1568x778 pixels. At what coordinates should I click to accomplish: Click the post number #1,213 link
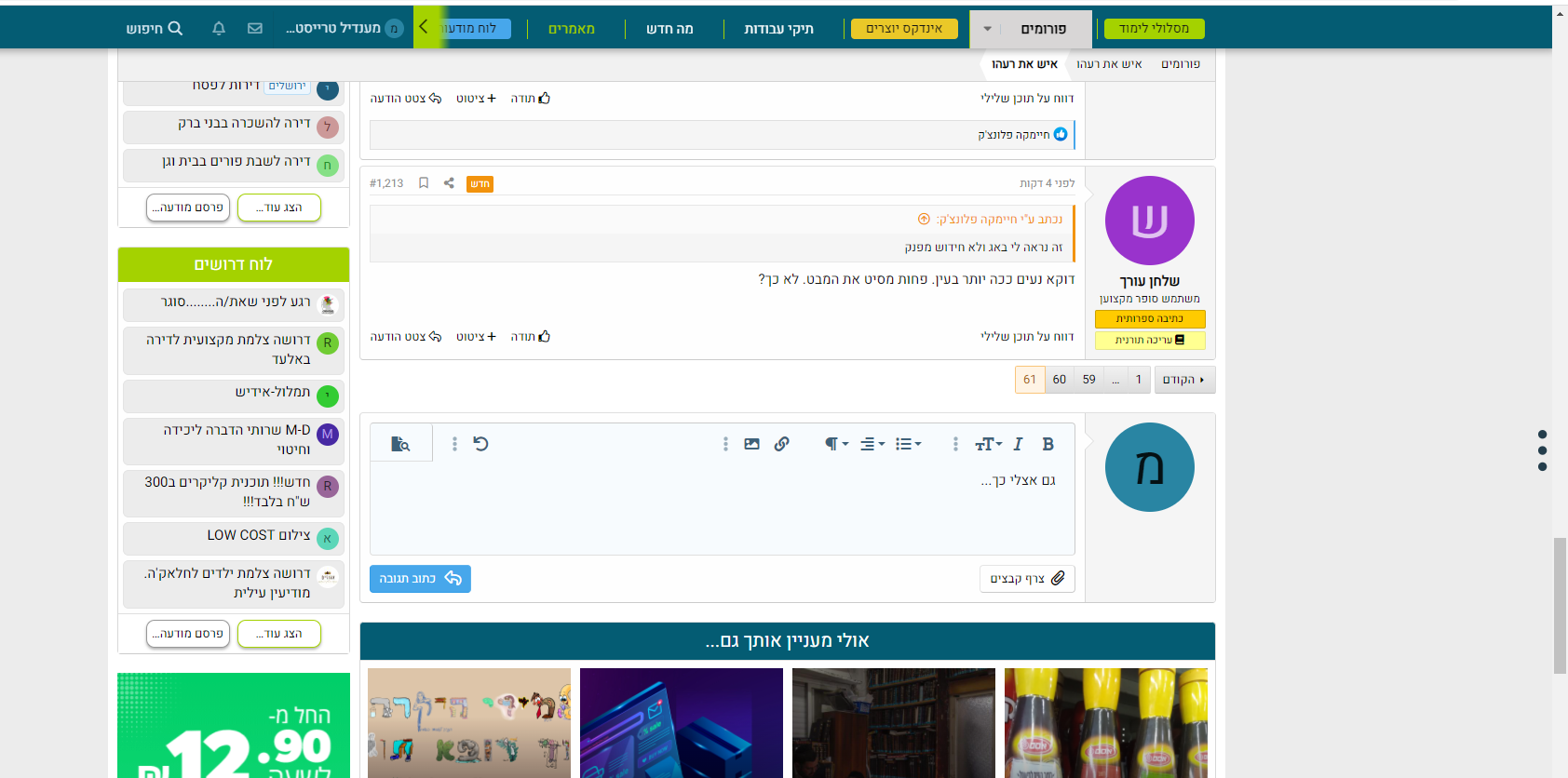(x=386, y=183)
